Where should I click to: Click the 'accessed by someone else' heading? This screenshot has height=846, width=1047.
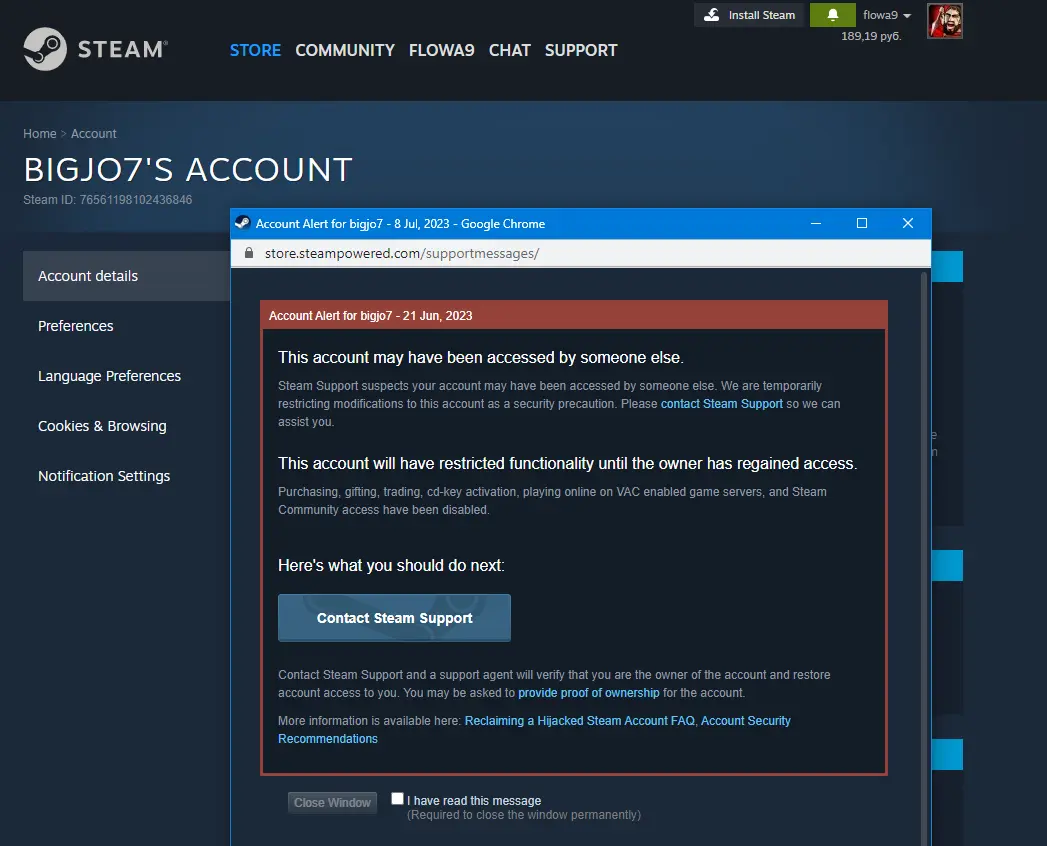point(481,357)
